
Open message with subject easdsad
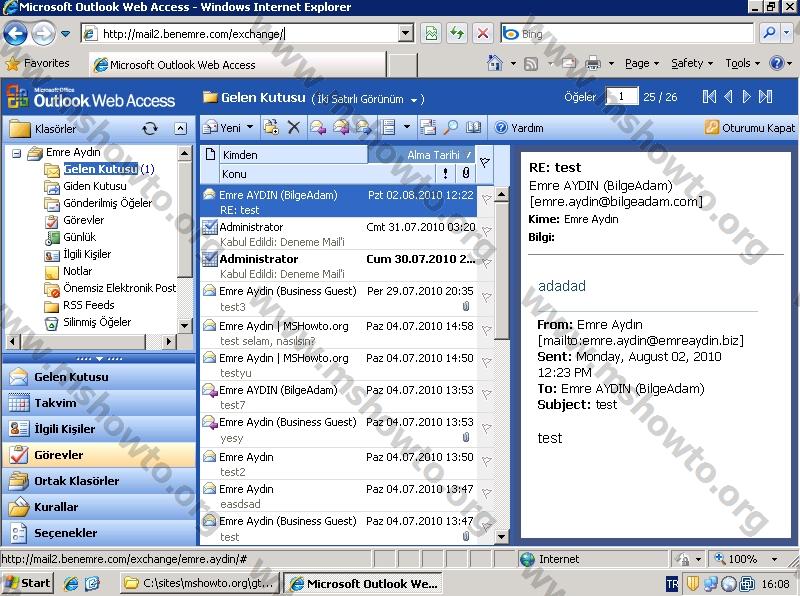point(339,496)
